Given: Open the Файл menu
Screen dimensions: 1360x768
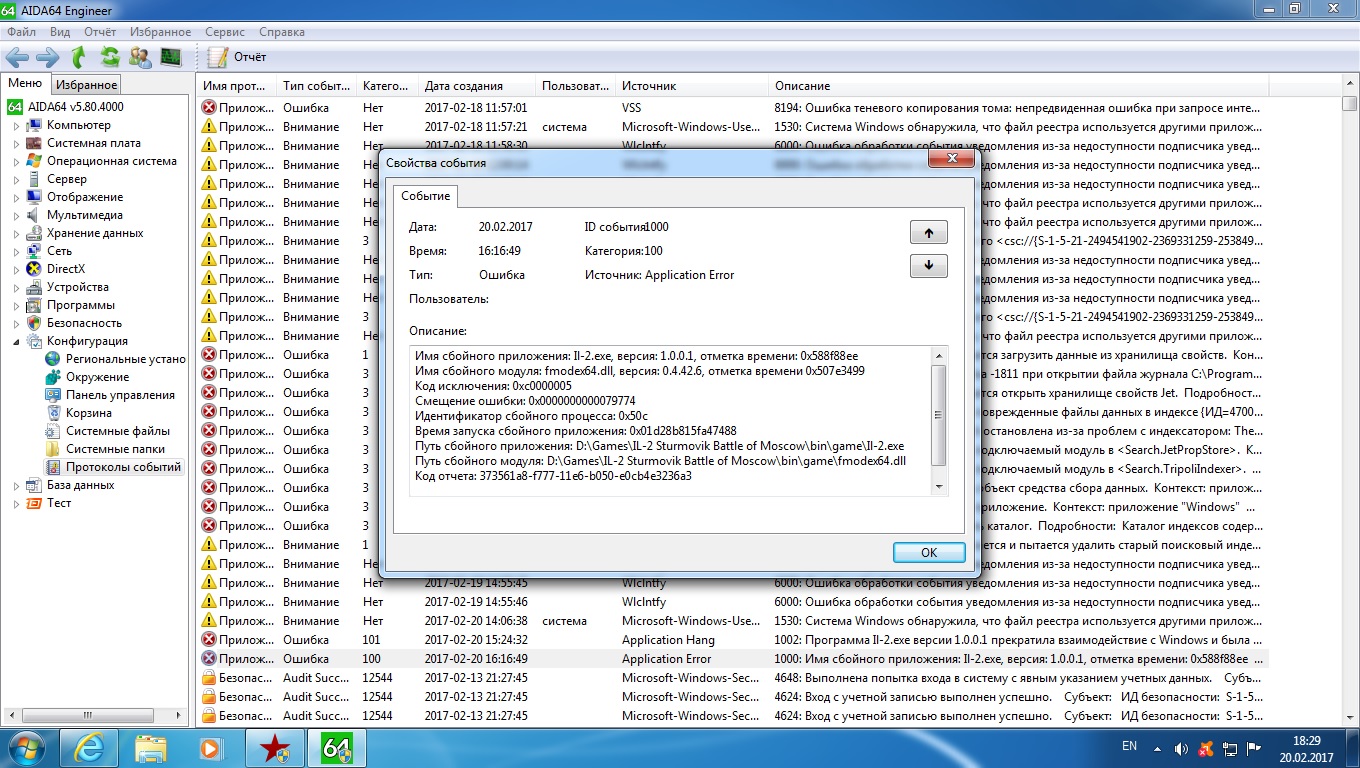Looking at the screenshot, I should [x=21, y=32].
